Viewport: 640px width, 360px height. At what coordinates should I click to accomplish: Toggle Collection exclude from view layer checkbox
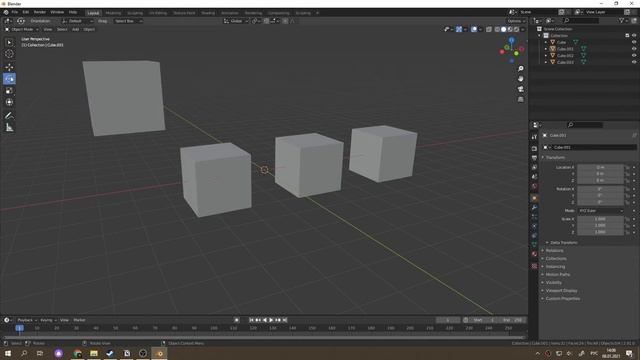point(627,36)
